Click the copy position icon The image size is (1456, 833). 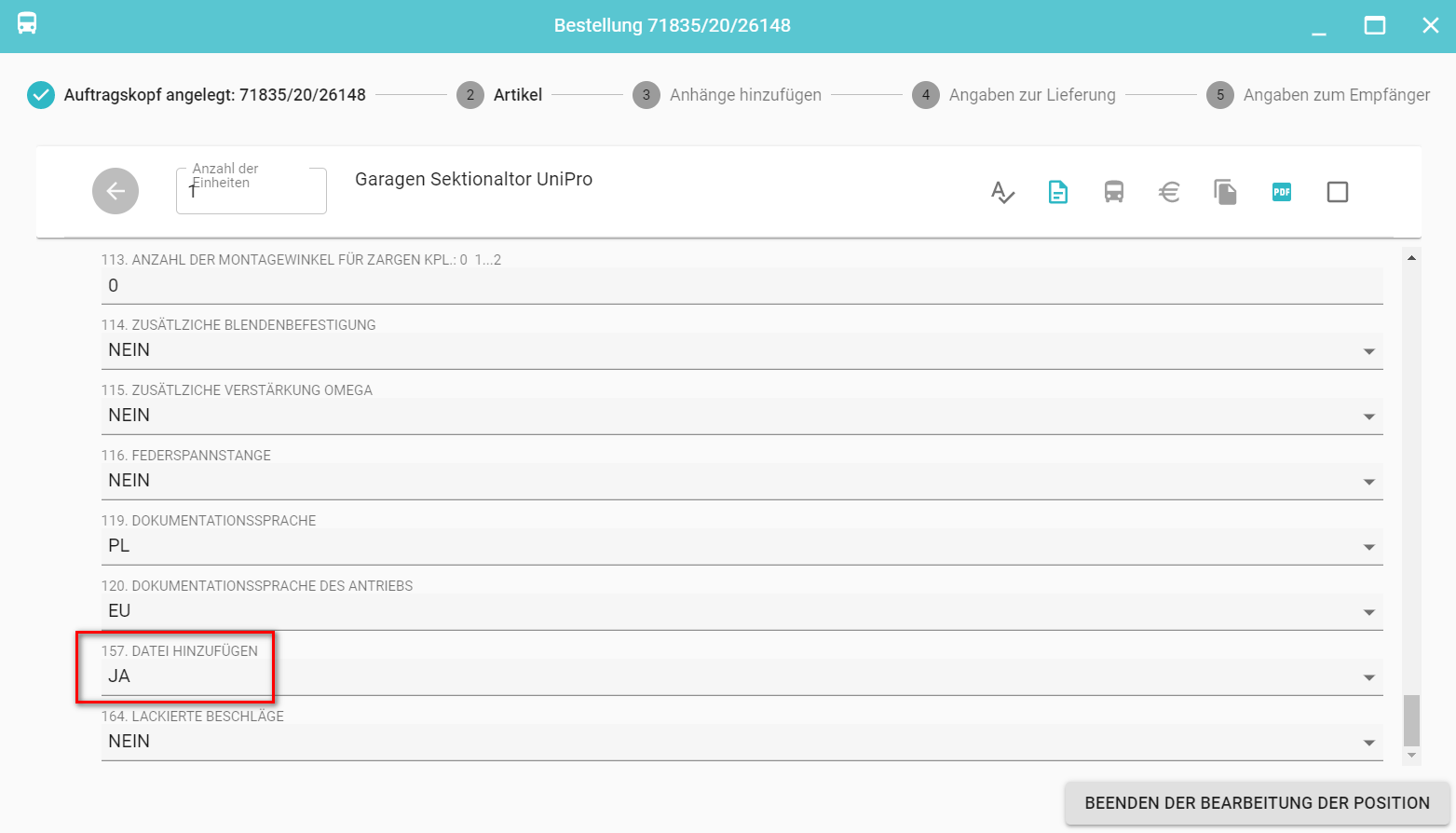pos(1226,192)
